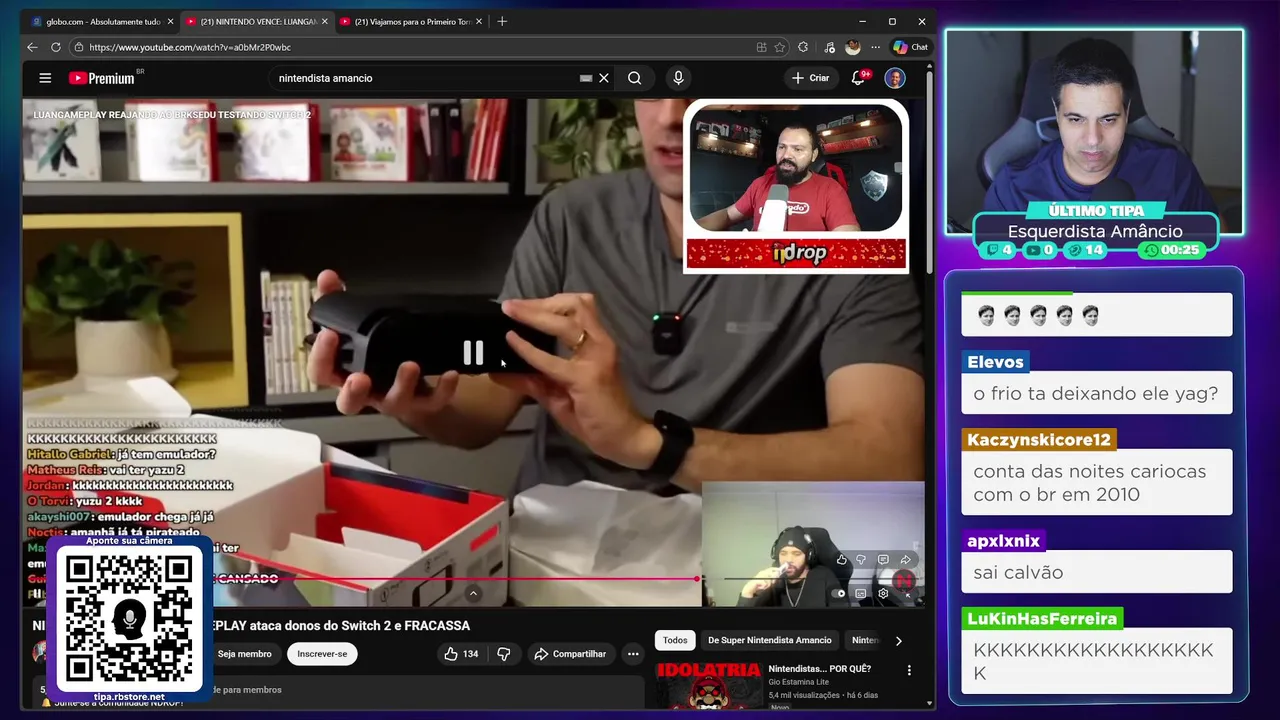Open the YouTube account avatar menu
This screenshot has height=720, width=1280.
pyautogui.click(x=895, y=78)
